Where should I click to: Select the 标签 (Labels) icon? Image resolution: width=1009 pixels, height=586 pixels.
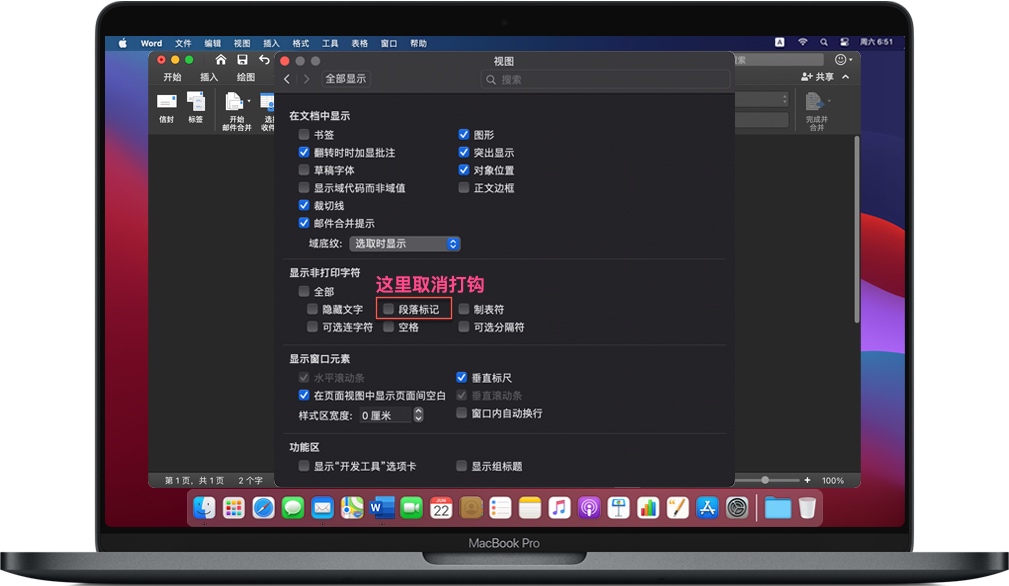[196, 105]
